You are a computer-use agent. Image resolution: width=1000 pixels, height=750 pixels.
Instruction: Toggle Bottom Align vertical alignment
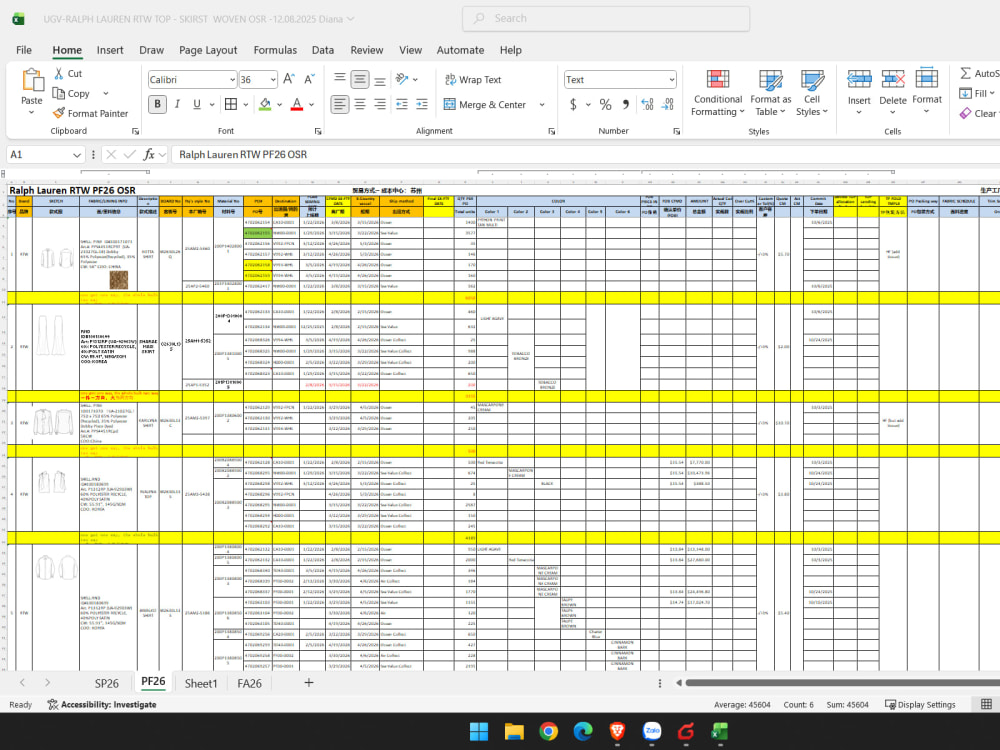click(379, 79)
